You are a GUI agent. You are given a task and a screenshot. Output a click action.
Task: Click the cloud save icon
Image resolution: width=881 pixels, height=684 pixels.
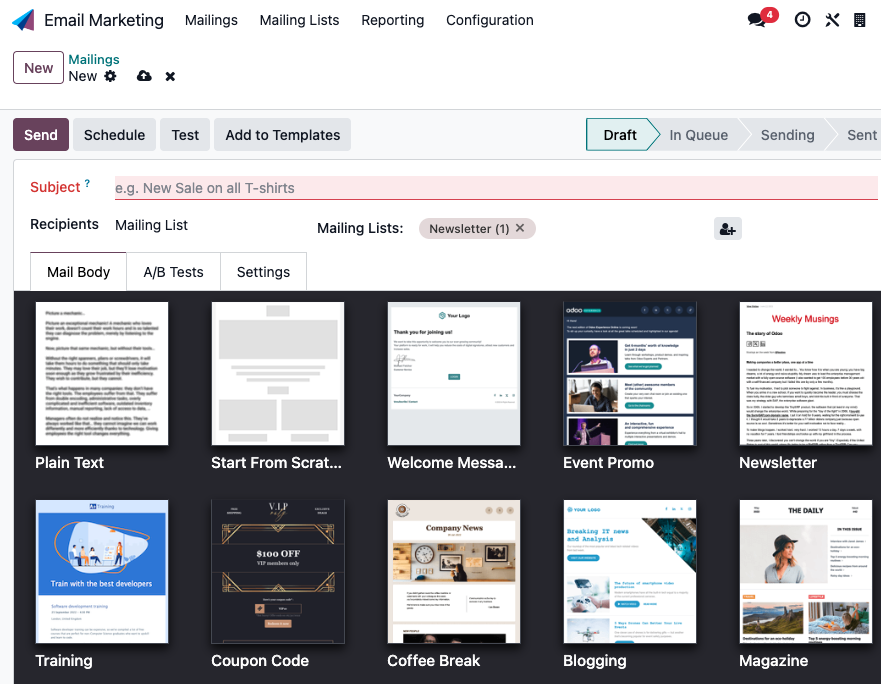[144, 76]
